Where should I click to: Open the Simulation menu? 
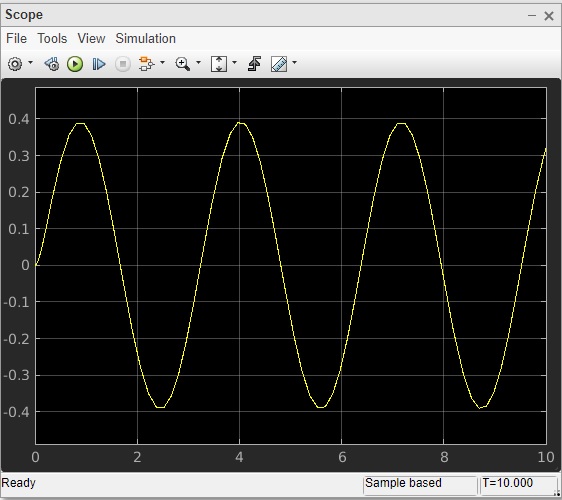point(146,38)
